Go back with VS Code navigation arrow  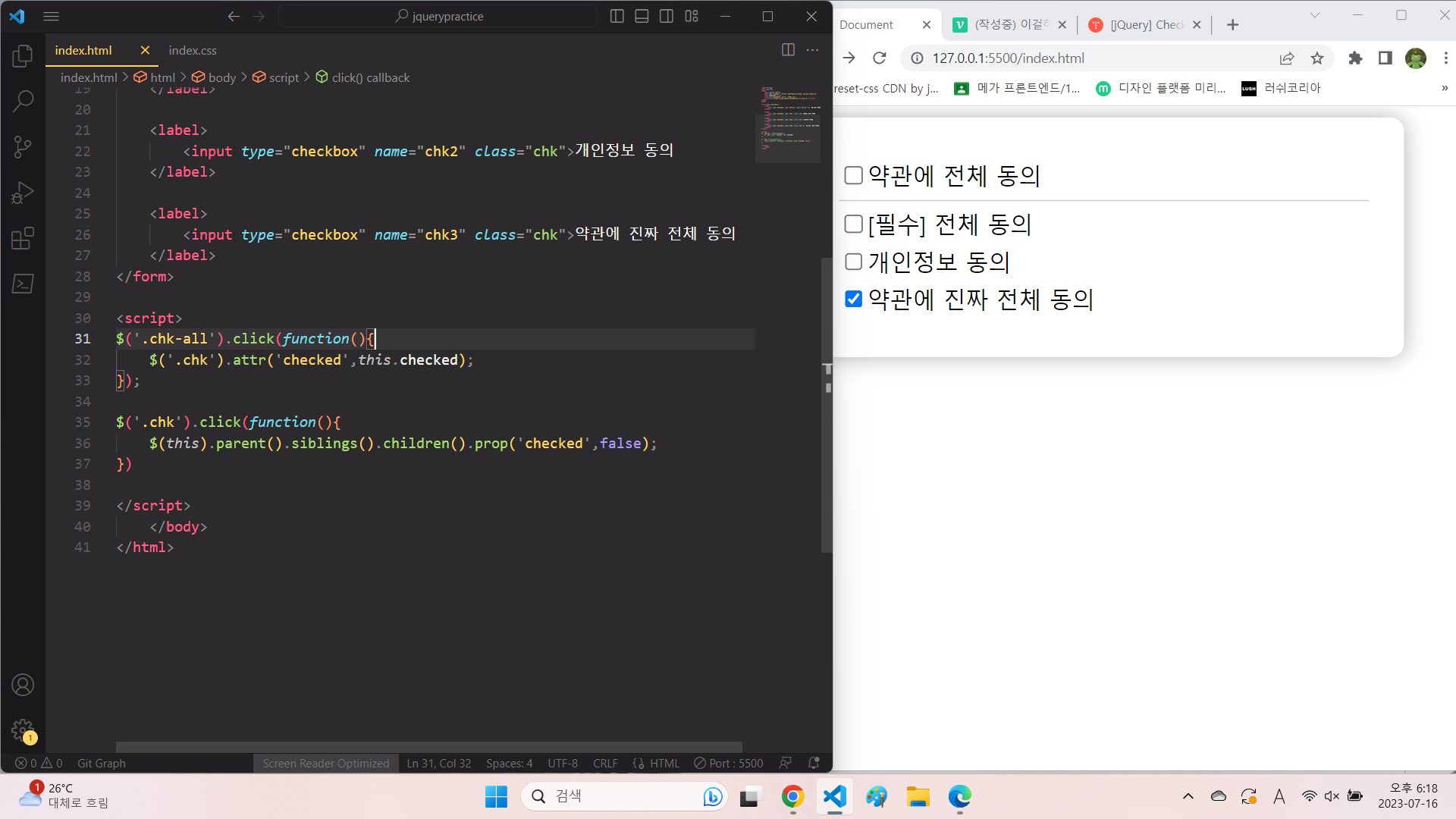click(x=234, y=16)
